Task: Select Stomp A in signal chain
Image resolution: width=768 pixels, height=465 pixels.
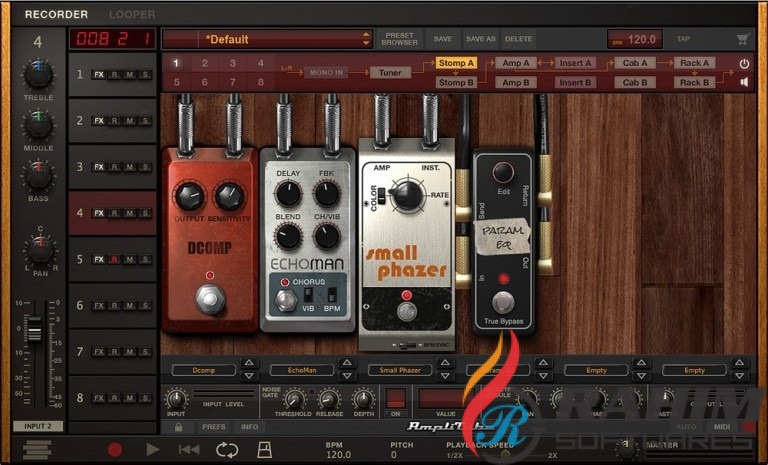Action: [x=456, y=63]
